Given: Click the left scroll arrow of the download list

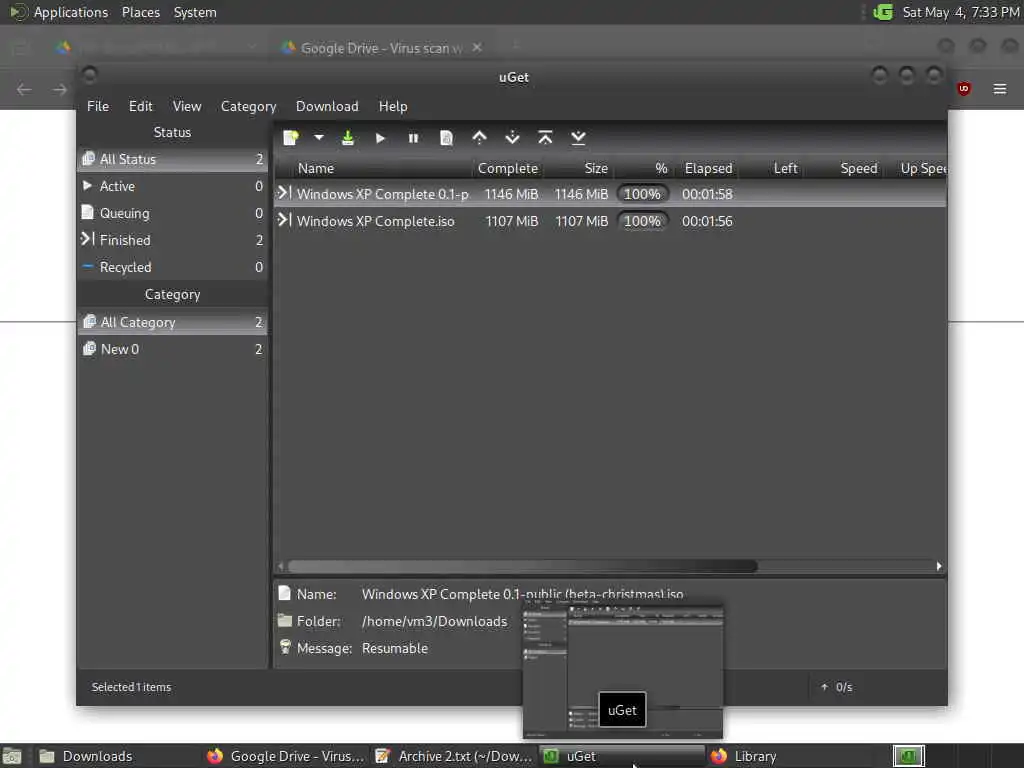Looking at the screenshot, I should (281, 566).
